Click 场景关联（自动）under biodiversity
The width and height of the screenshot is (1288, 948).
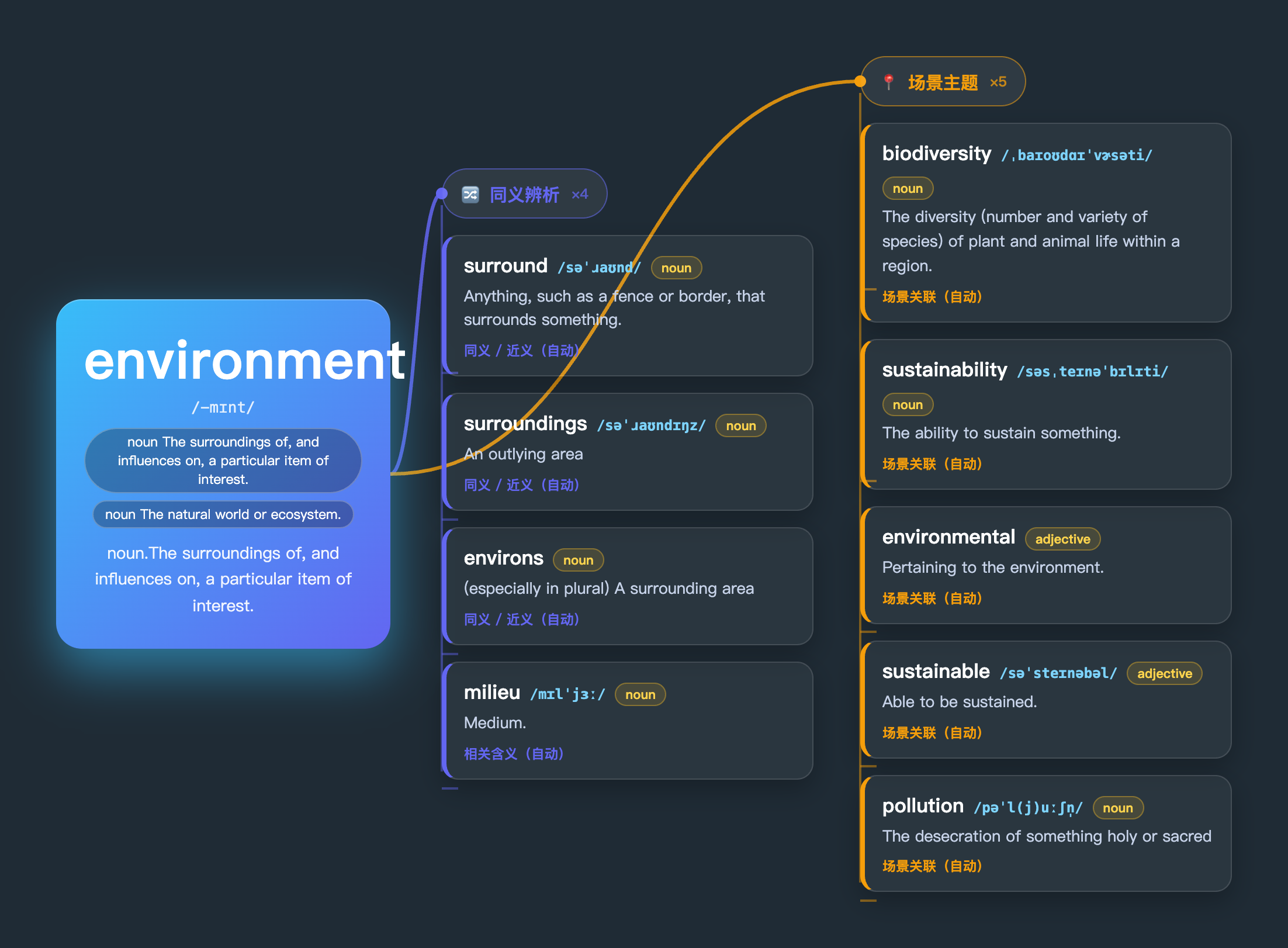[932, 297]
